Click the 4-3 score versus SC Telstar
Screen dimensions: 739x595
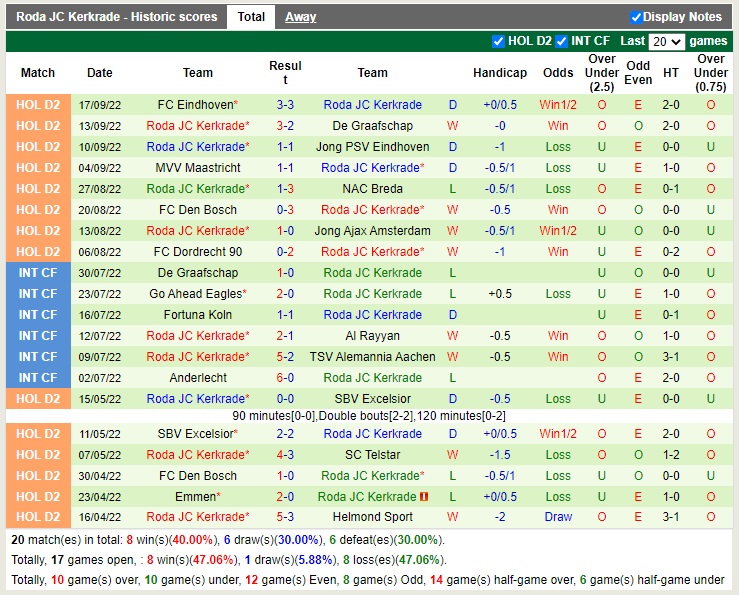[285, 455]
